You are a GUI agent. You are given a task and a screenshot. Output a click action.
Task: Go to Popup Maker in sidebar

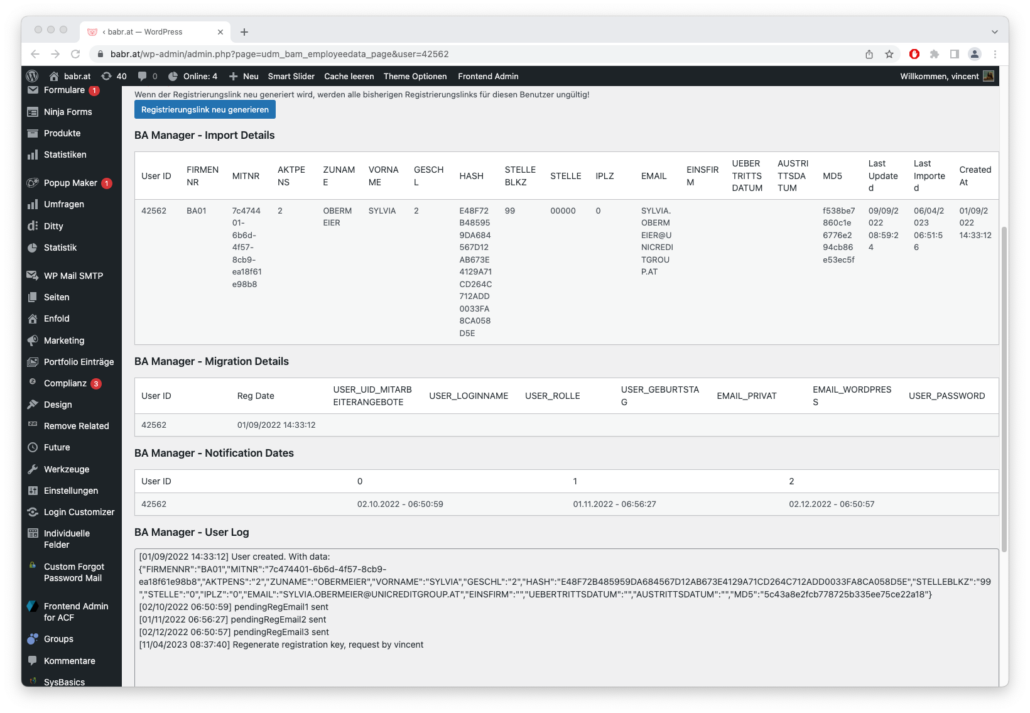70,183
